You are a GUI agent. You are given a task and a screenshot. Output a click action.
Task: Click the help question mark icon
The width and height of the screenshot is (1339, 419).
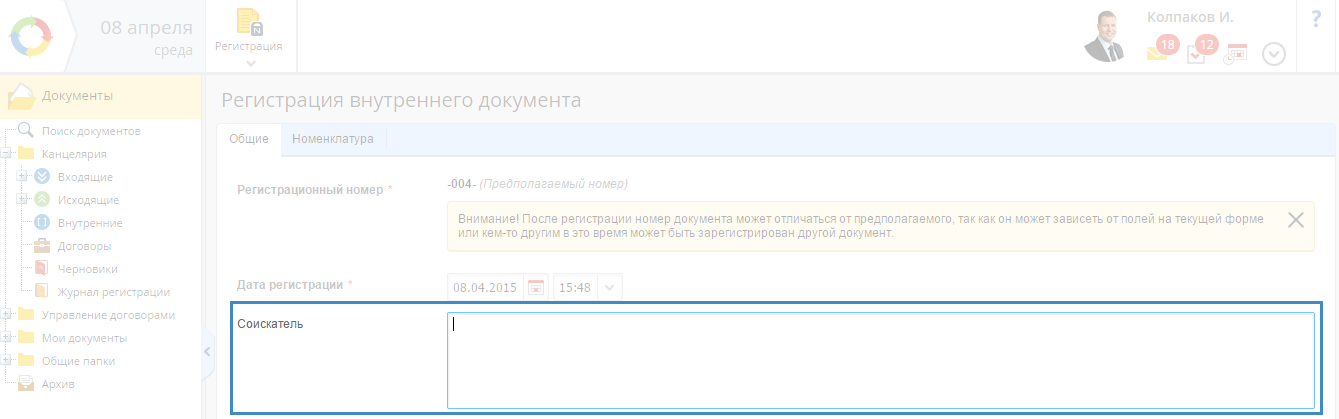[1316, 18]
